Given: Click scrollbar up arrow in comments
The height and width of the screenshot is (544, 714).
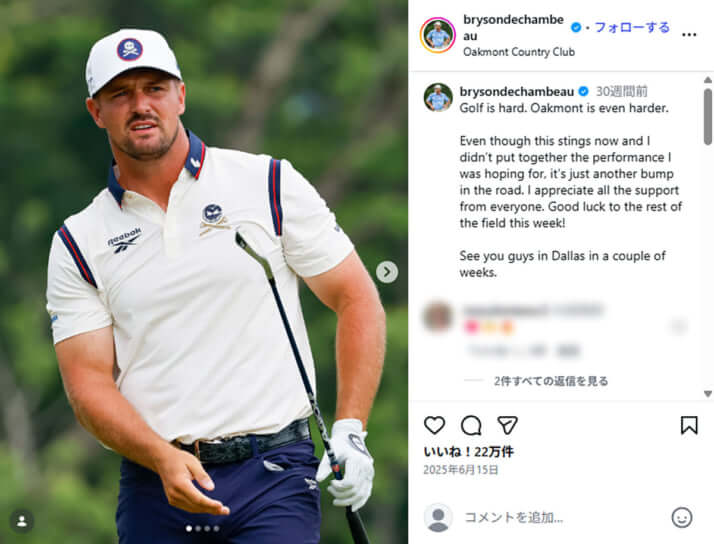Looking at the screenshot, I should pyautogui.click(x=708, y=80).
